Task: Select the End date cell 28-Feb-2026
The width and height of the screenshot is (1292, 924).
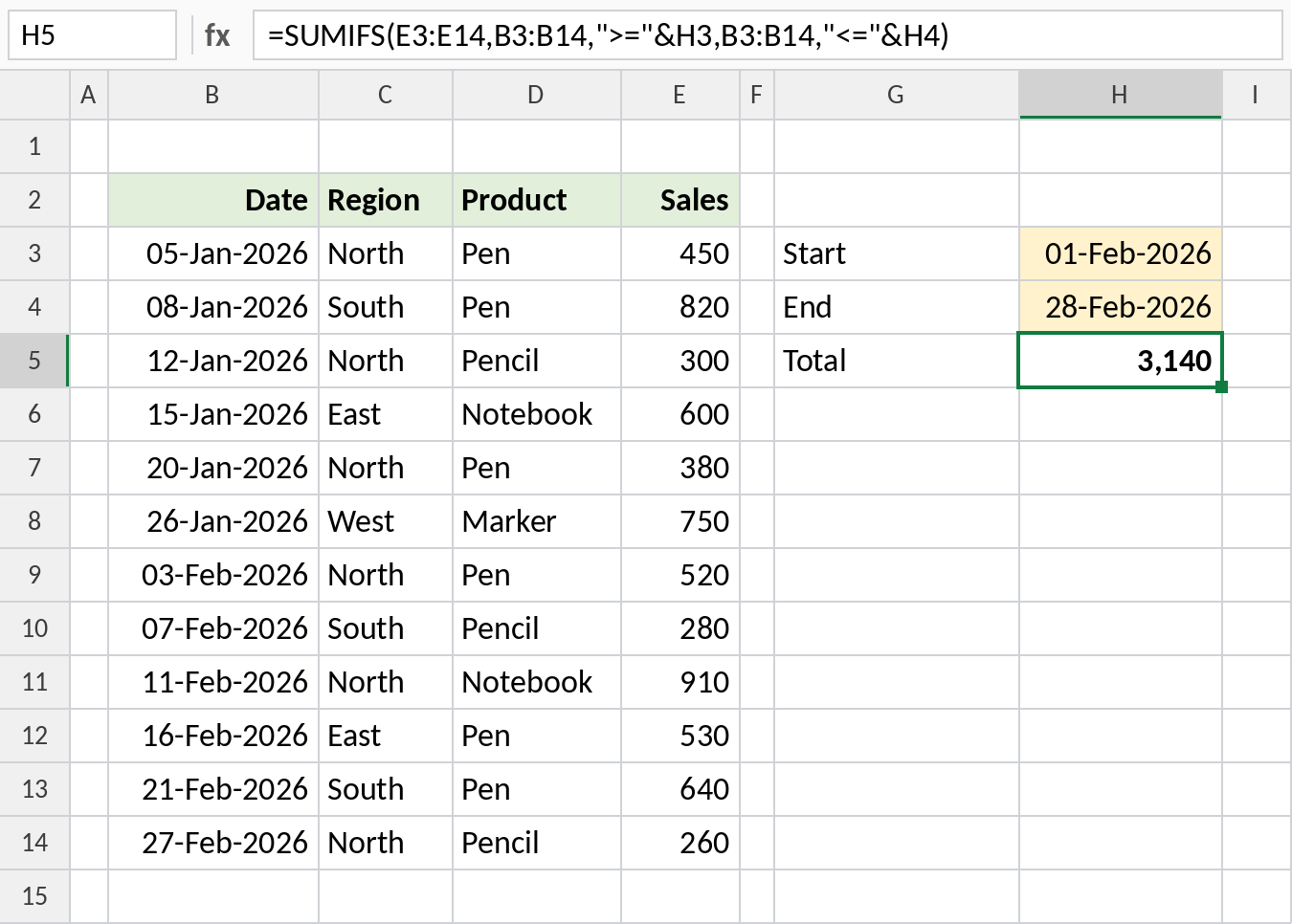Action: (x=1120, y=307)
